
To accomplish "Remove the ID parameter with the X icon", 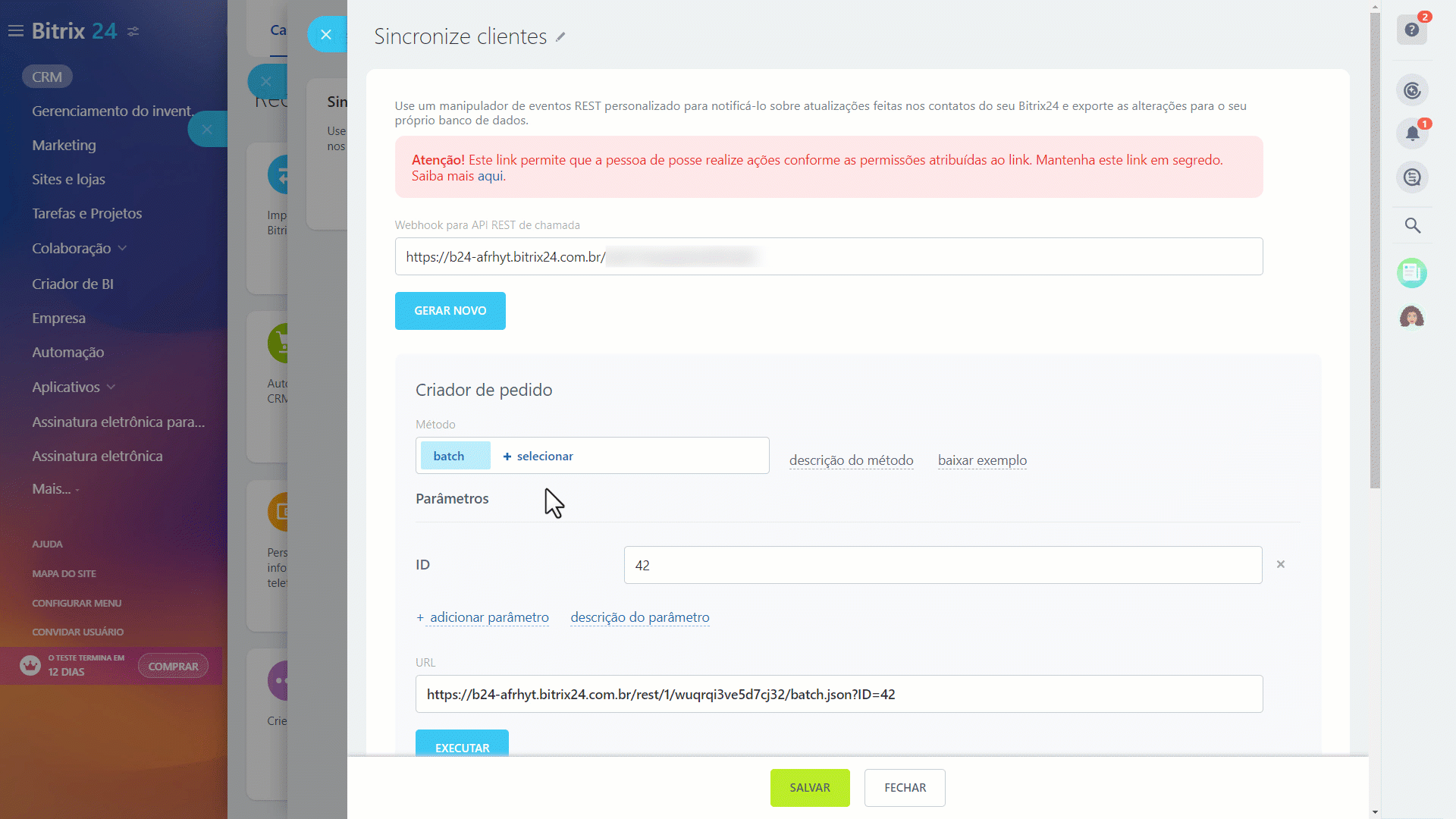I will click(x=1281, y=564).
